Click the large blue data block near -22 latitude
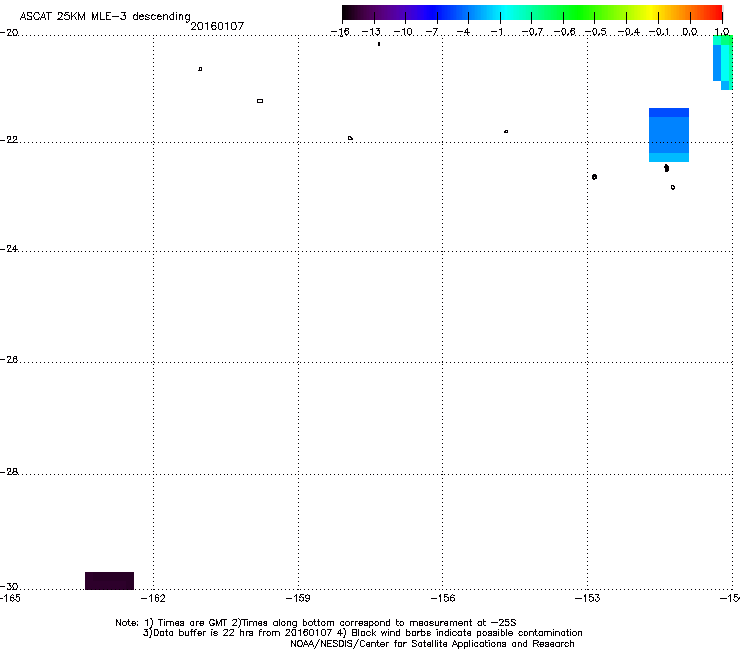This screenshot has height=650, width=740. pyautogui.click(x=669, y=135)
